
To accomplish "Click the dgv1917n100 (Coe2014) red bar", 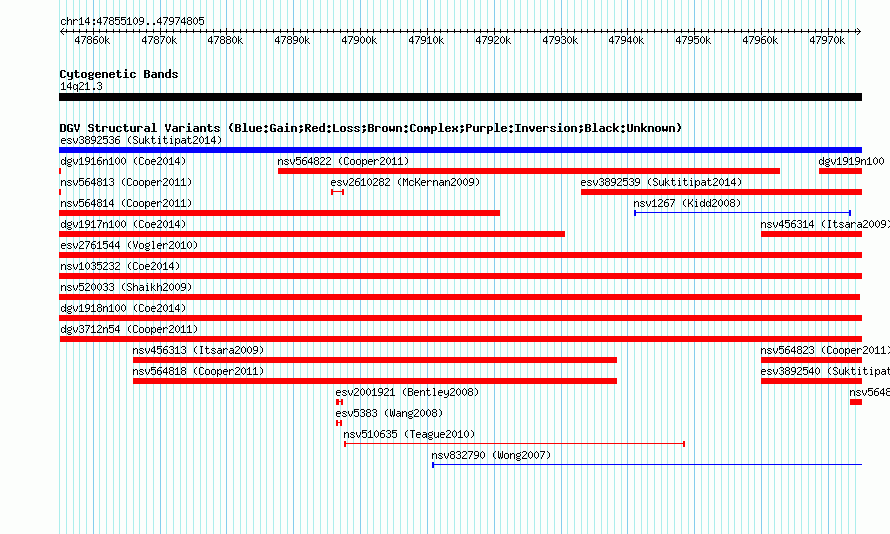I will coord(312,234).
